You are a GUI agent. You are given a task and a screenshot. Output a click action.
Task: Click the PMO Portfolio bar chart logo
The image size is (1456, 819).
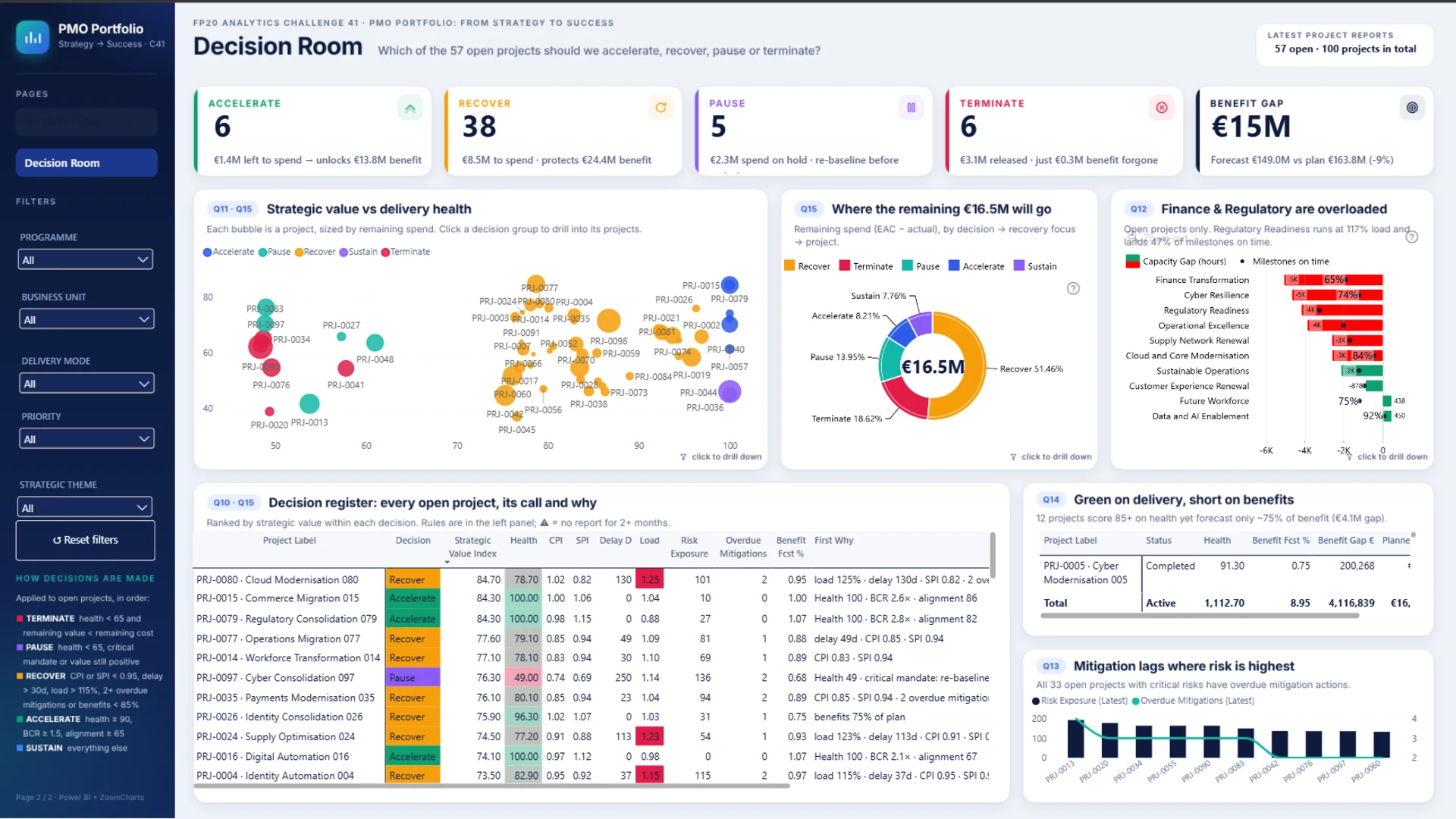point(33,36)
